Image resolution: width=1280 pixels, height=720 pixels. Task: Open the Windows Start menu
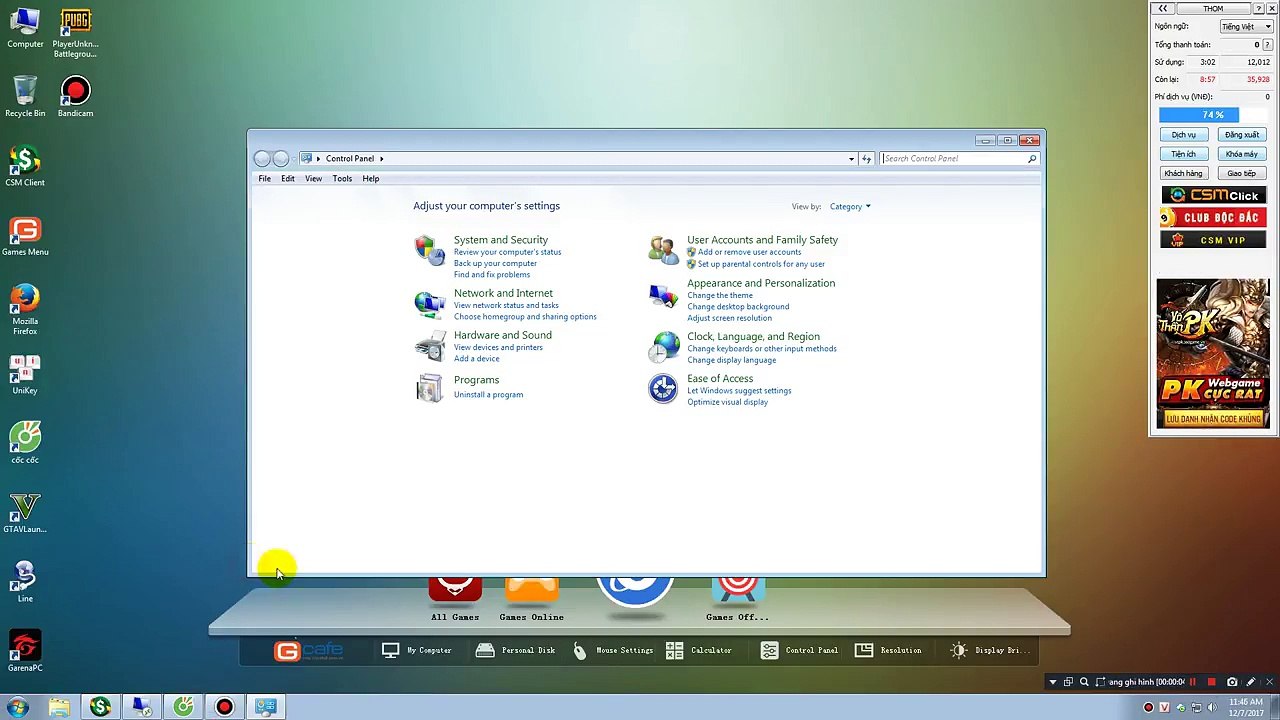coord(17,707)
